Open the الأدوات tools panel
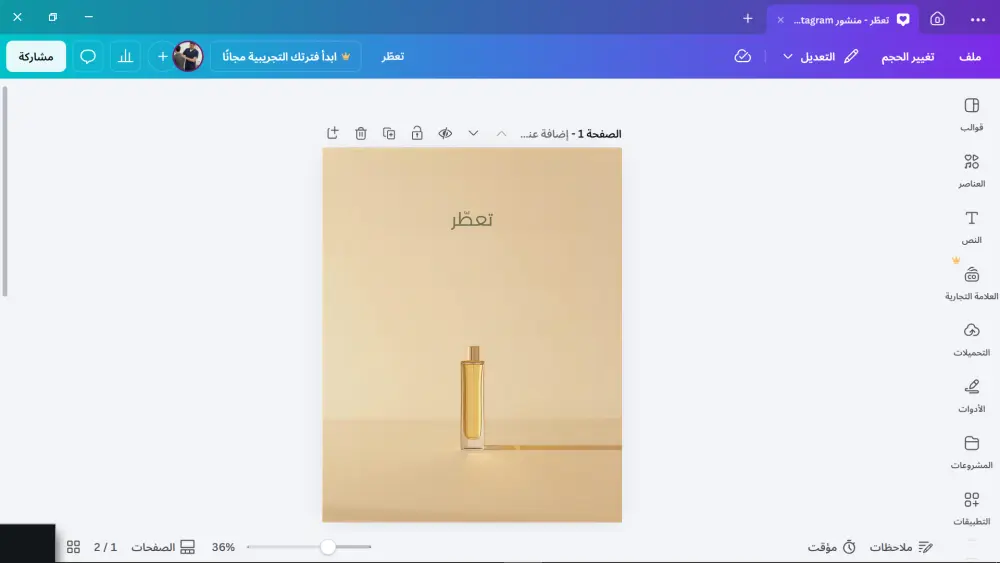This screenshot has height=563, width=1000. point(971,395)
